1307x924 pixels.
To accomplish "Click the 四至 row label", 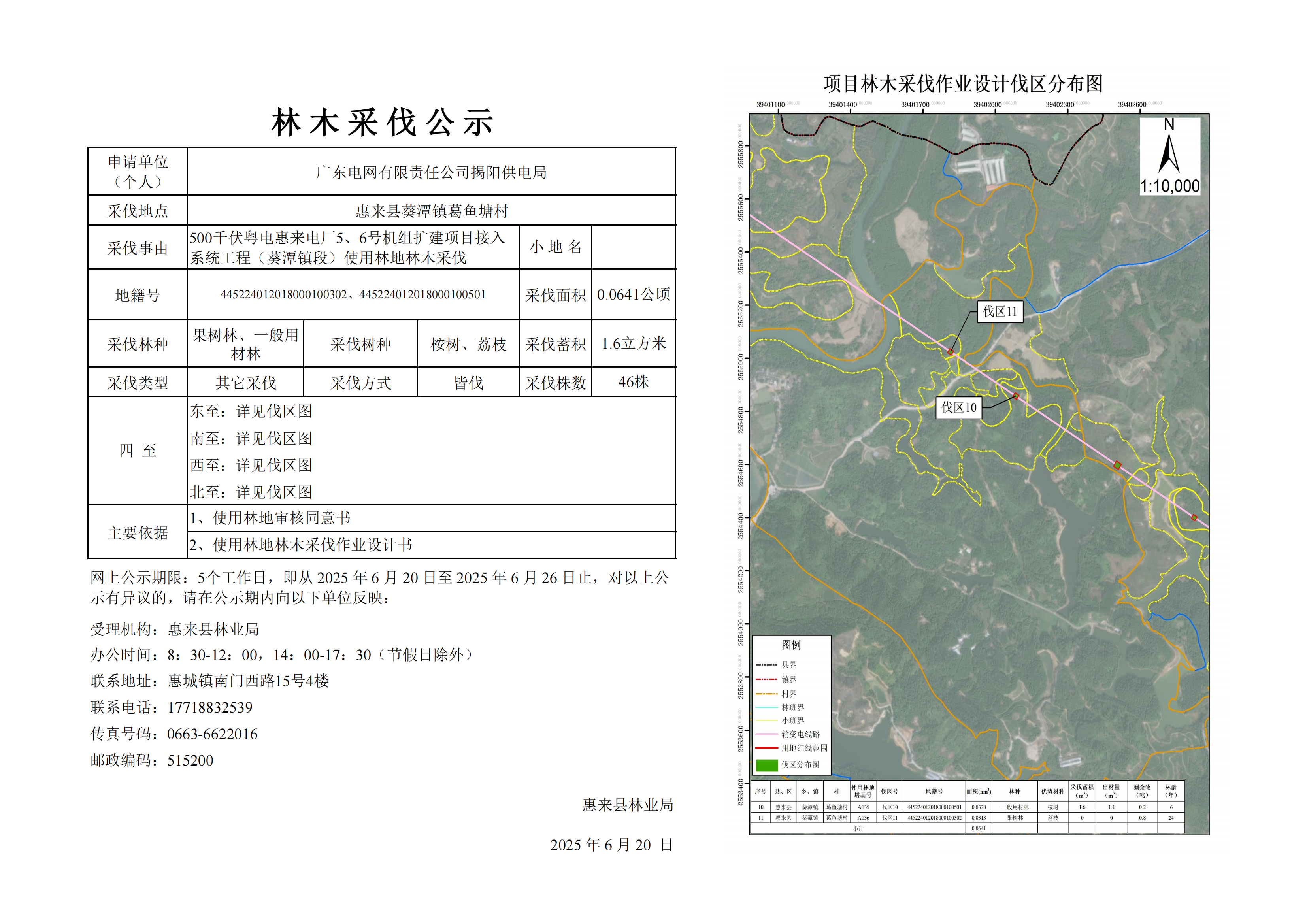I will coord(138,451).
